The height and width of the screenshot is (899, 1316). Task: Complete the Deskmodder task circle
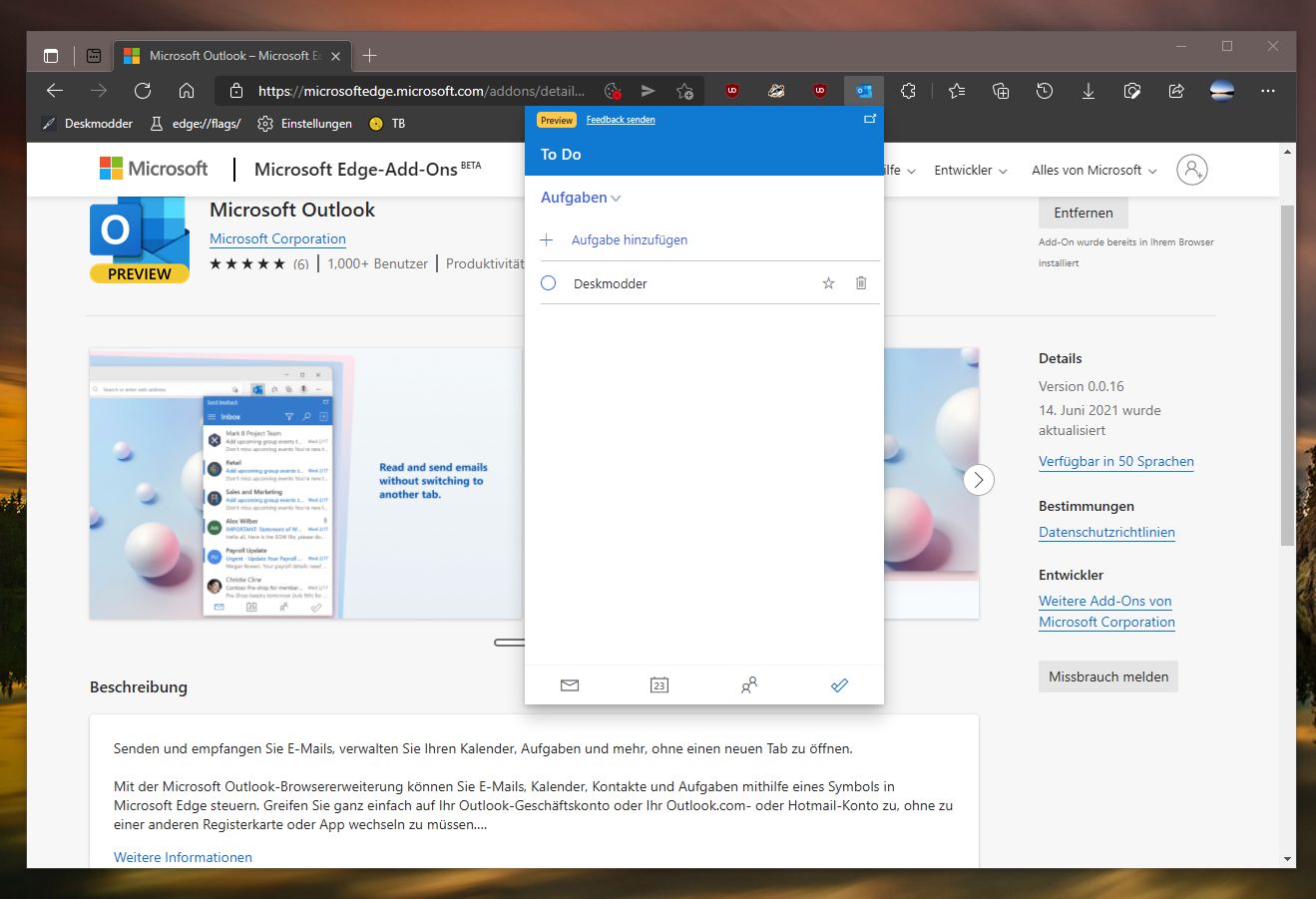click(x=549, y=283)
